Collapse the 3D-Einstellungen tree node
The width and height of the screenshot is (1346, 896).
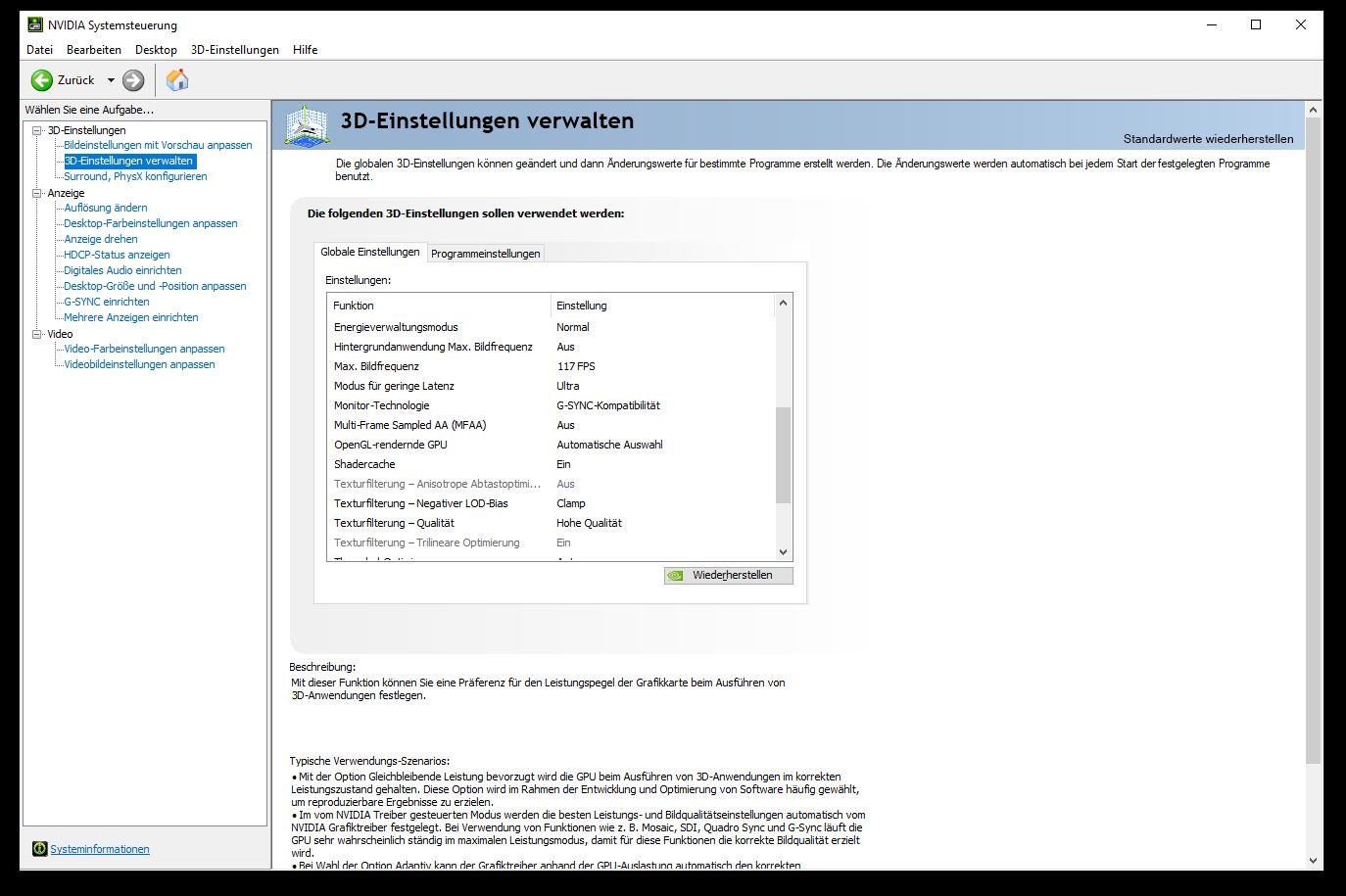(x=37, y=130)
